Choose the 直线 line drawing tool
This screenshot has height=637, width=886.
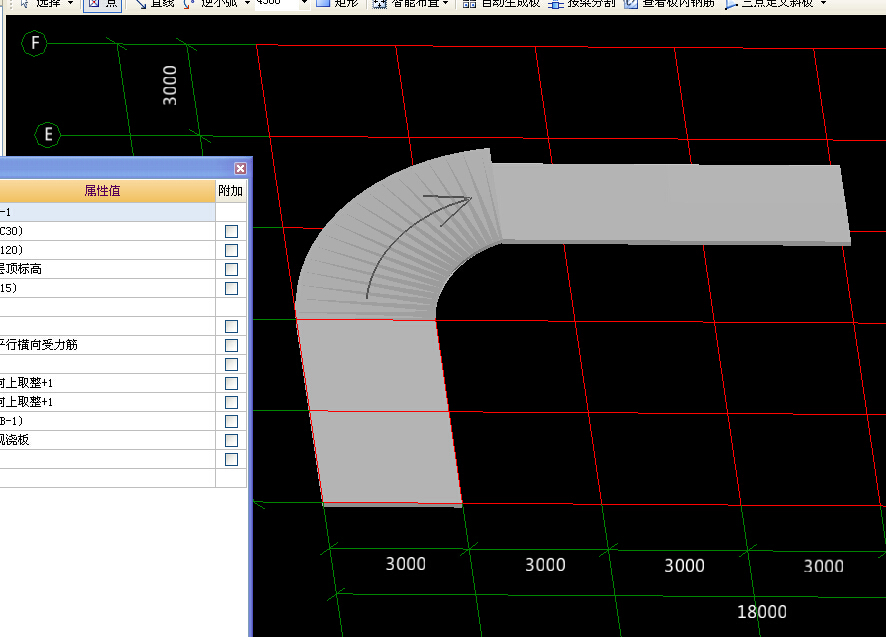click(155, 3)
